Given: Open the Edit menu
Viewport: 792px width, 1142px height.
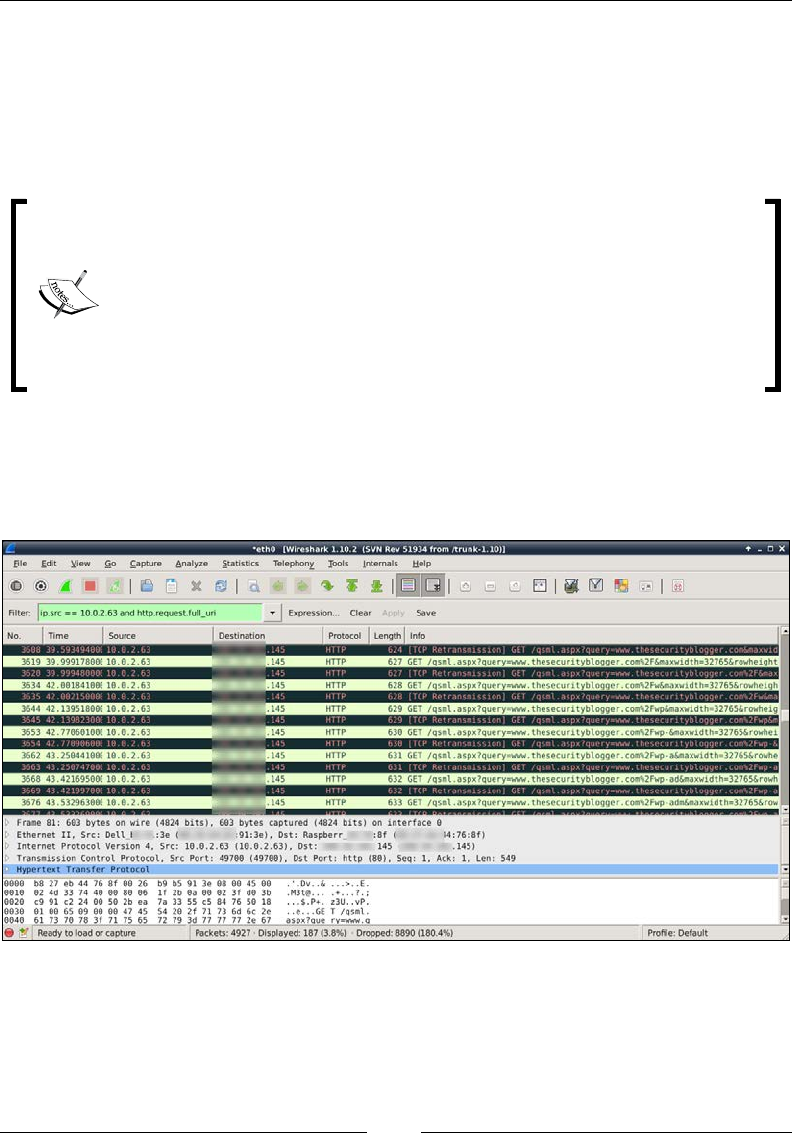Looking at the screenshot, I should [49, 563].
